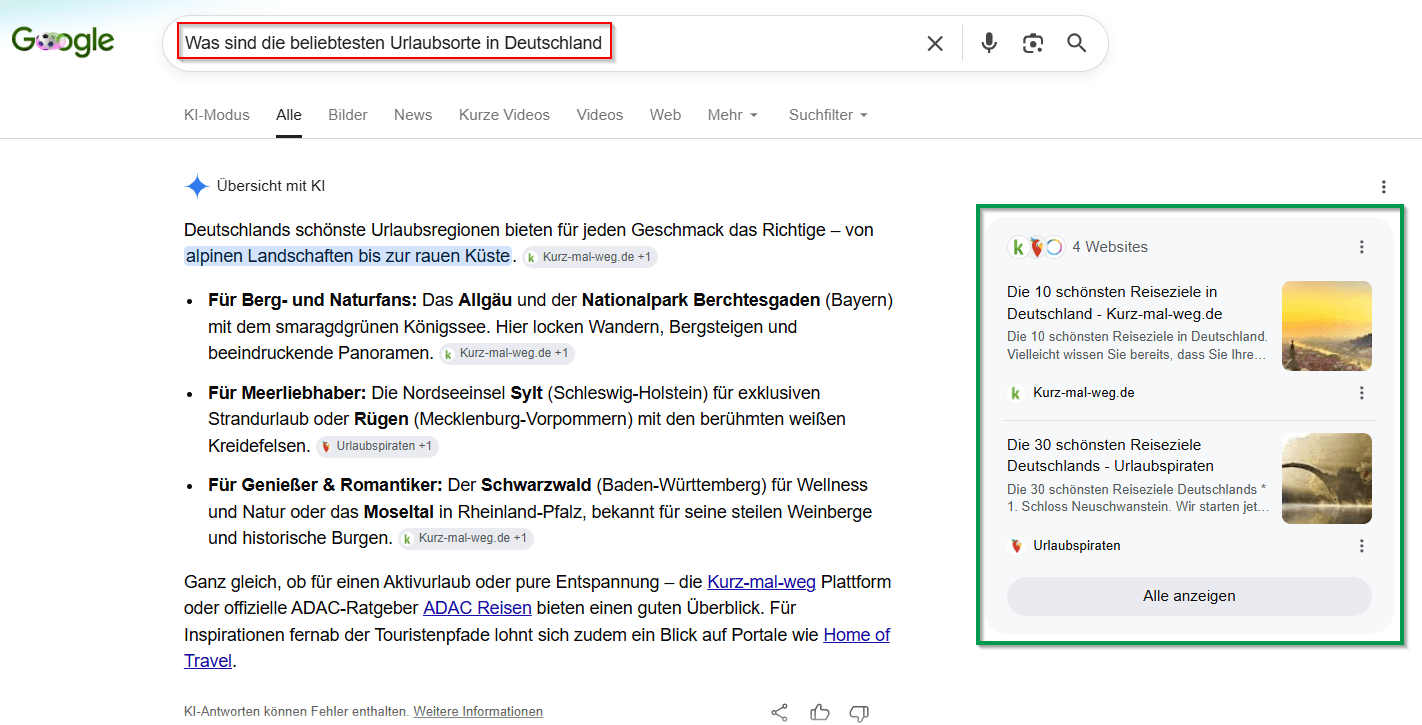Switch to the KI-Modus tab
This screenshot has width=1422, height=725.
pos(217,115)
